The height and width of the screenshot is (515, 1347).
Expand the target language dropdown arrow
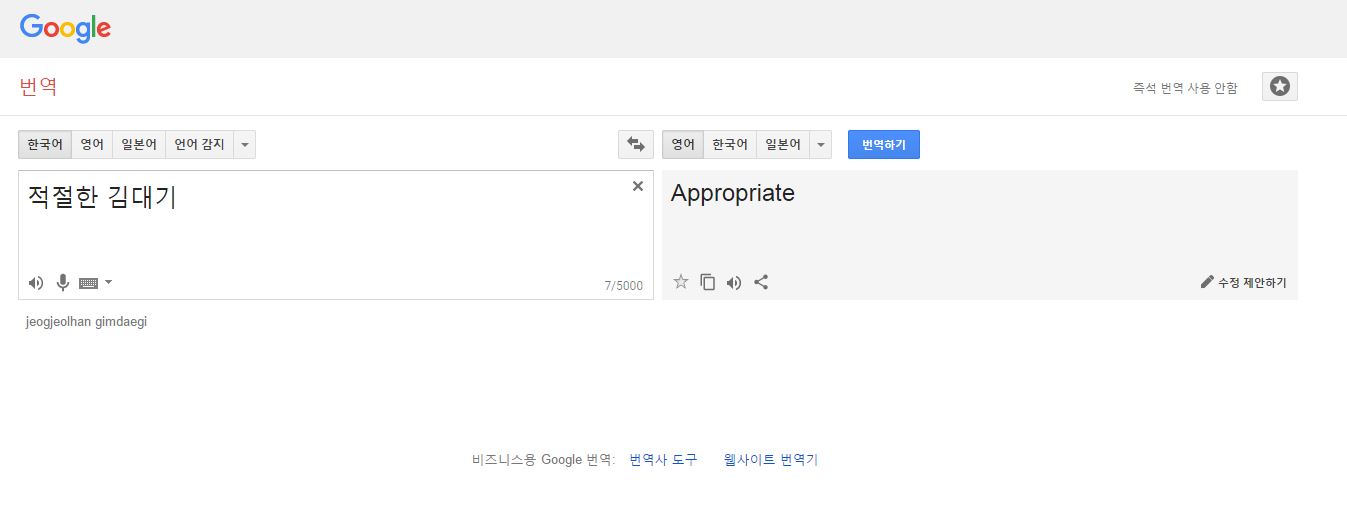point(821,145)
